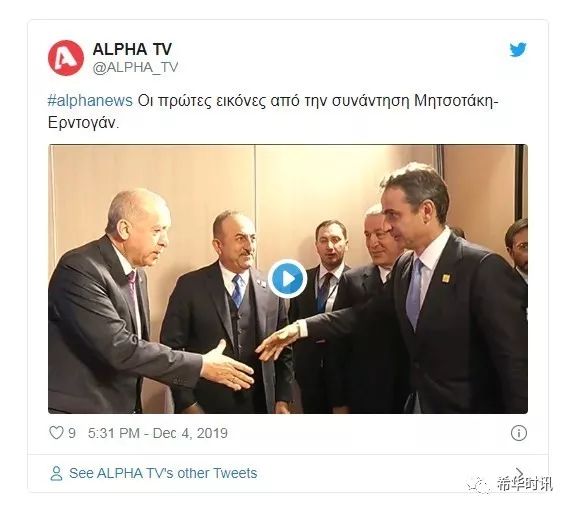Like the tweet with heart icon
The image size is (571, 510).
[x=56, y=433]
